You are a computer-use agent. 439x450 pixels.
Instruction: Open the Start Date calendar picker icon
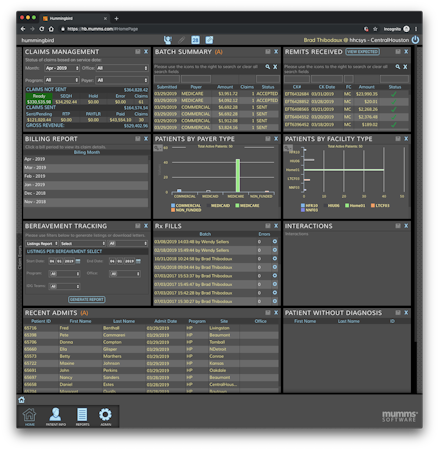[x=78, y=261]
